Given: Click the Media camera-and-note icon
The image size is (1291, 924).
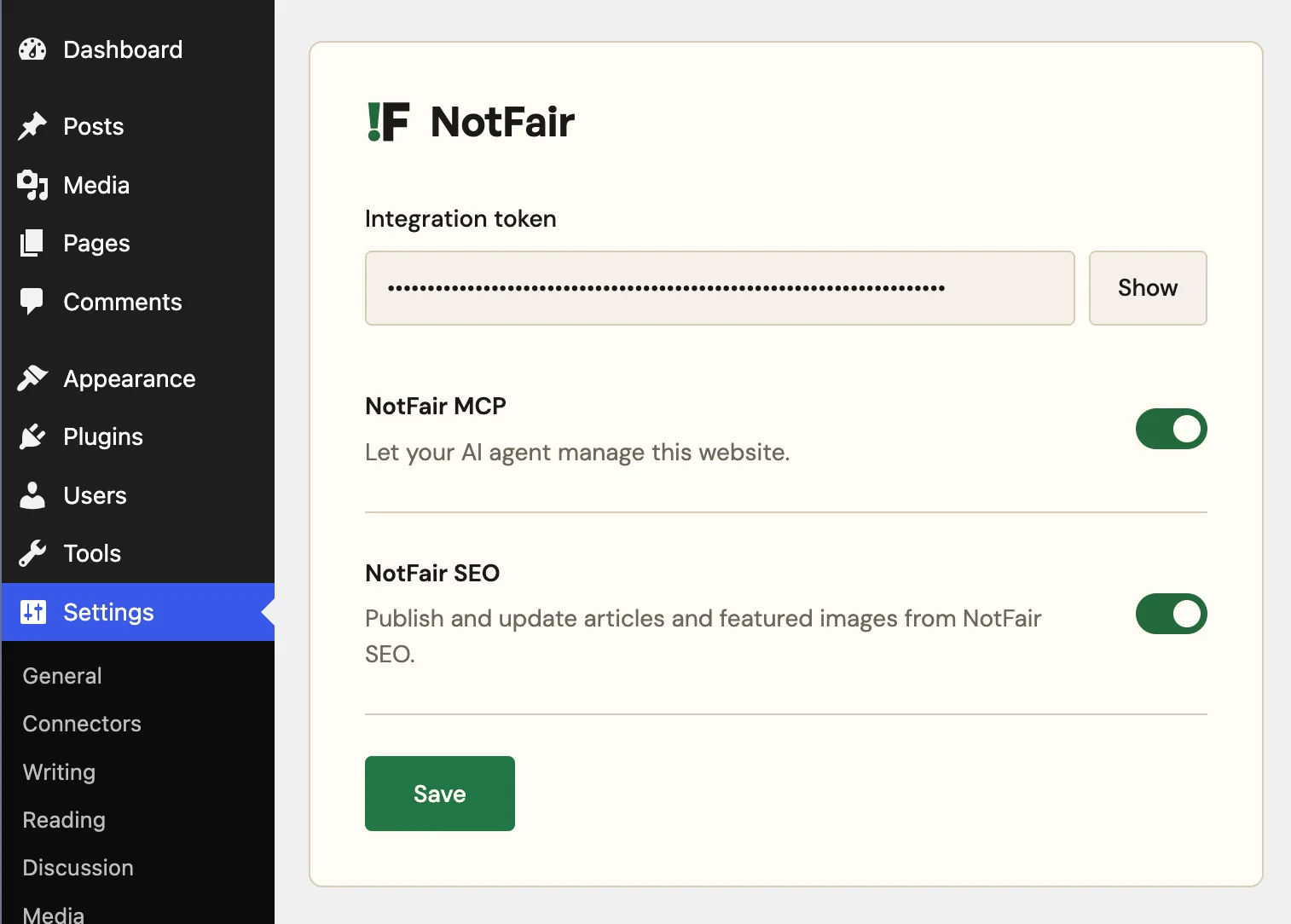Looking at the screenshot, I should (32, 185).
